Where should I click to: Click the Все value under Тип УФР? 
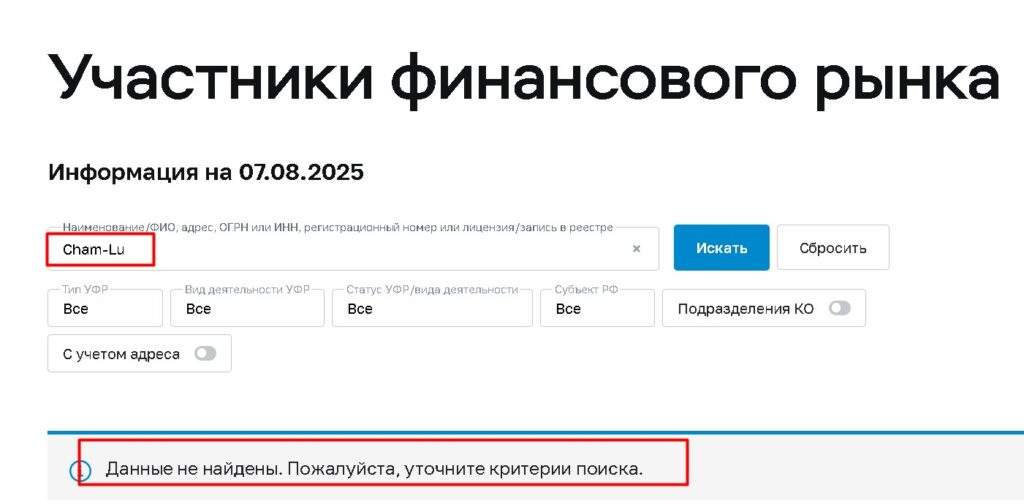coord(76,309)
